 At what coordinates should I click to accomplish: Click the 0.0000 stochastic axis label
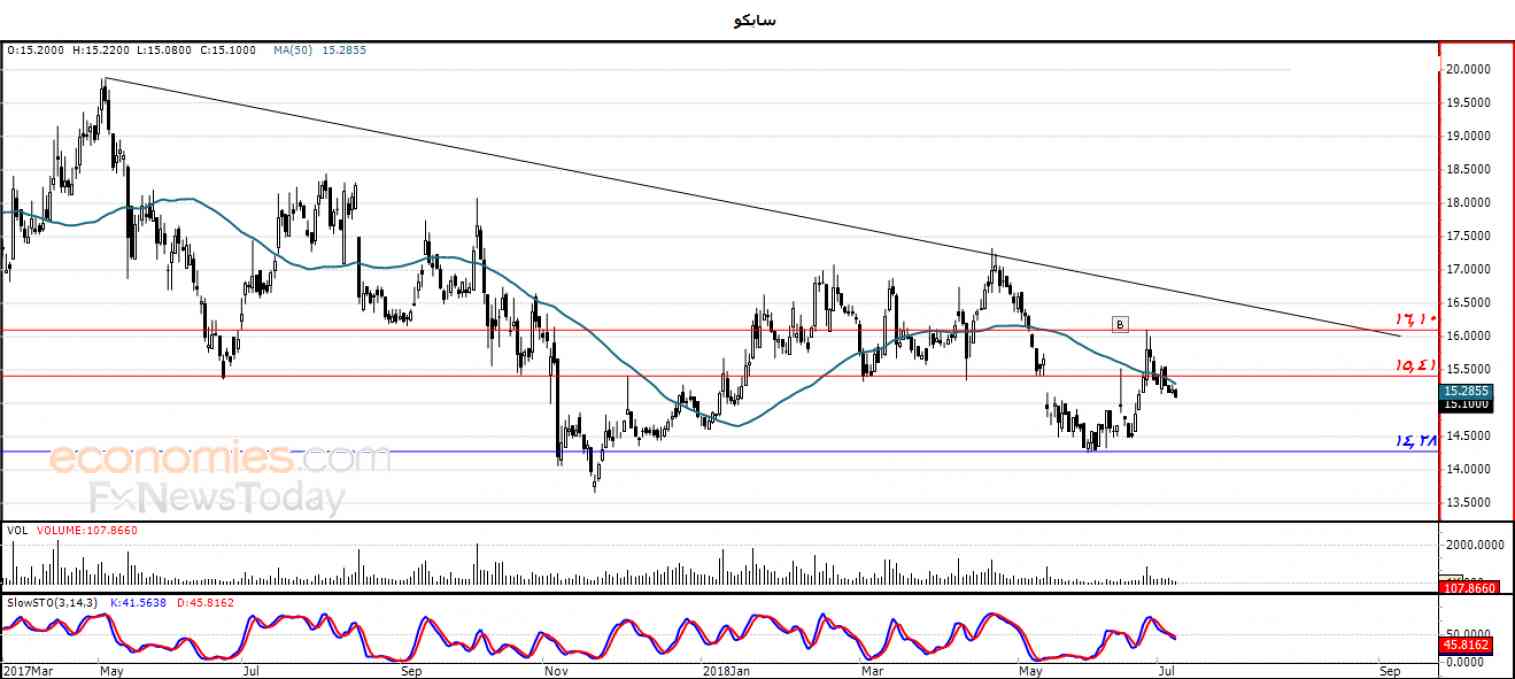click(1466, 661)
